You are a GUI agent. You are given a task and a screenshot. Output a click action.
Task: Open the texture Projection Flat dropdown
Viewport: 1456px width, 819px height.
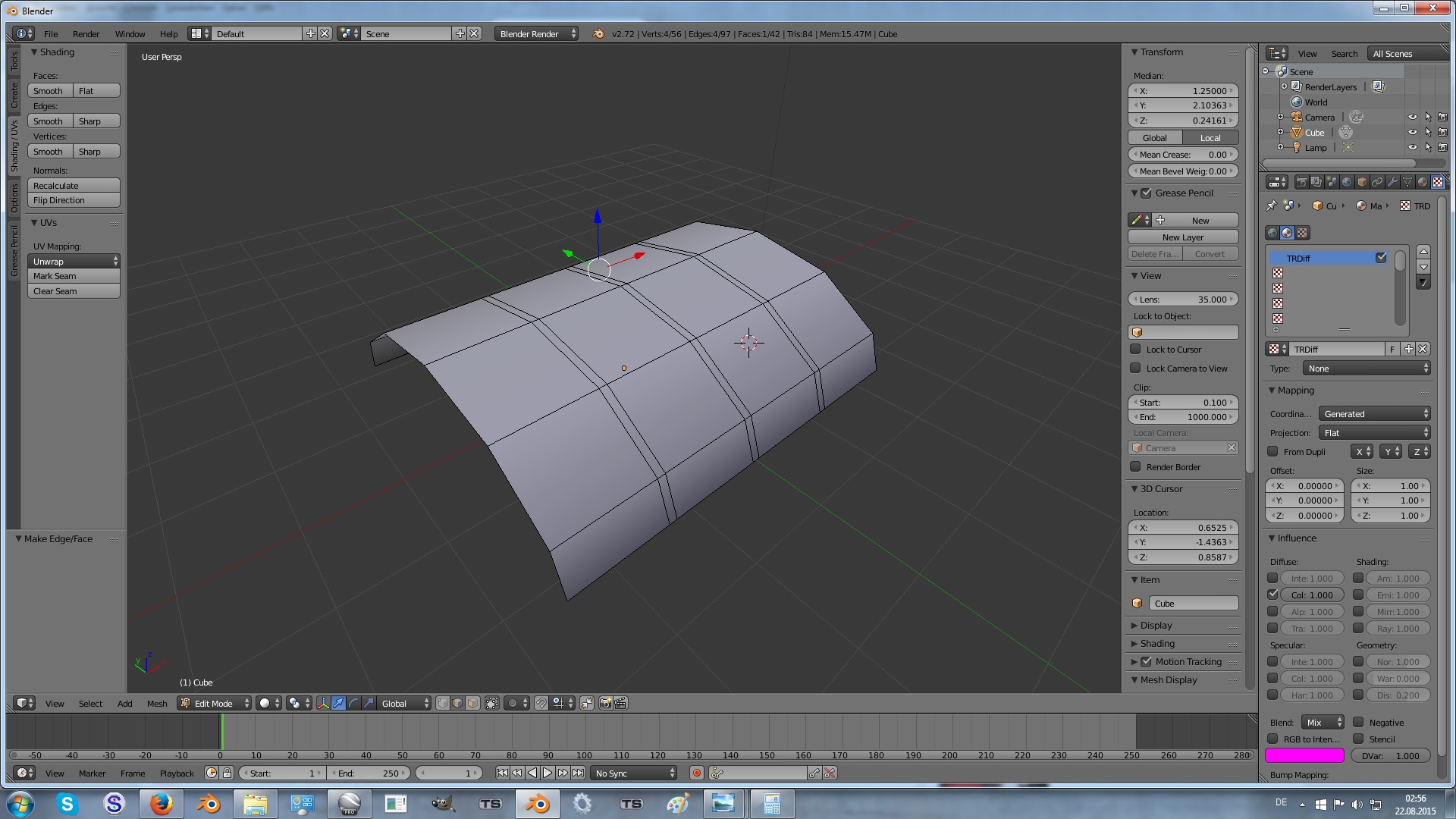pos(1374,433)
